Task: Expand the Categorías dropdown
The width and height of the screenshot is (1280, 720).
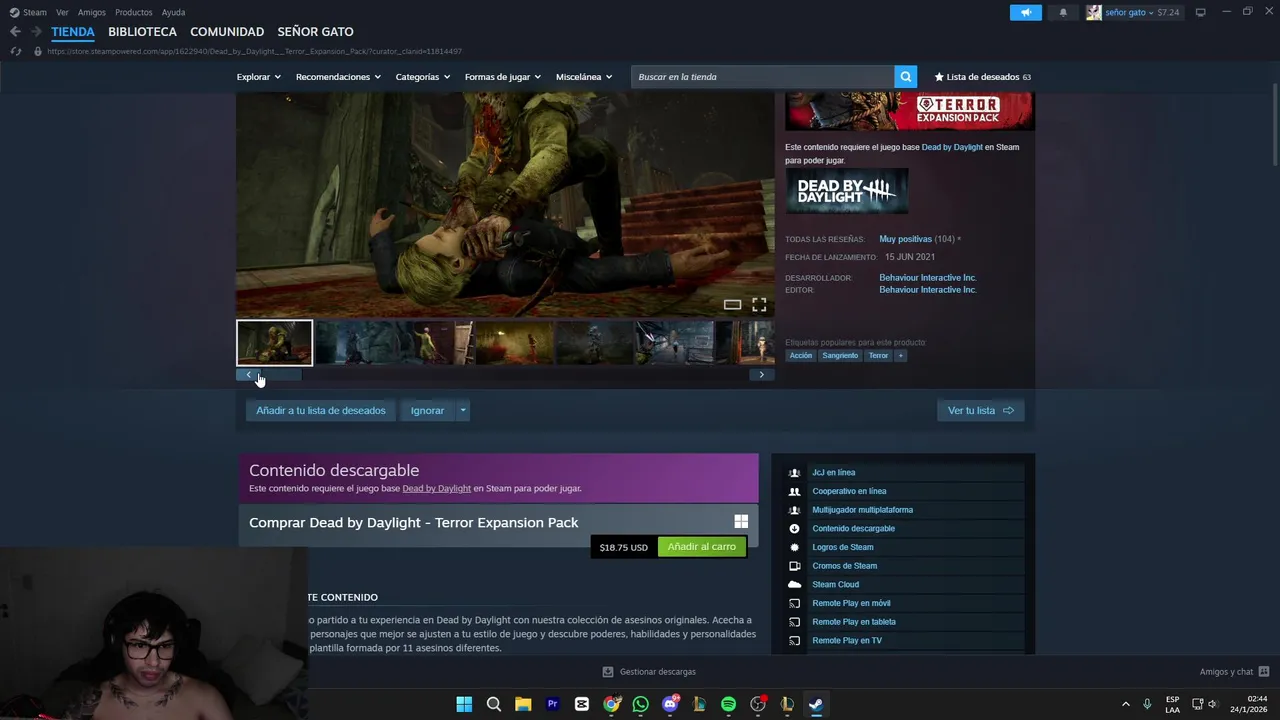Action: point(422,77)
